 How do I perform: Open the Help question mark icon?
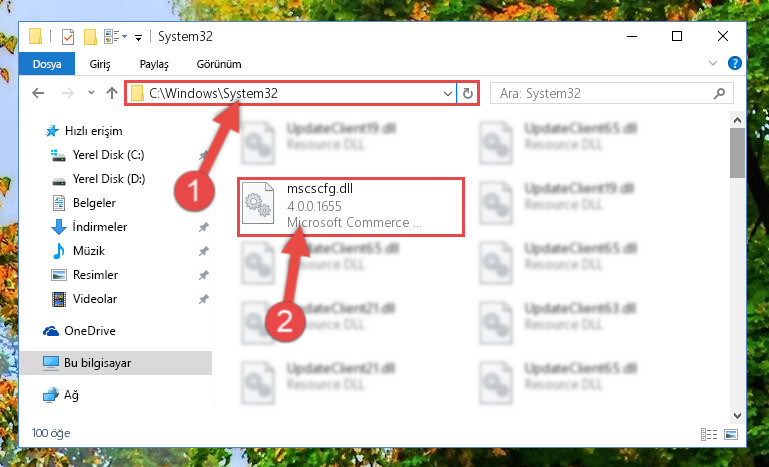click(x=734, y=63)
